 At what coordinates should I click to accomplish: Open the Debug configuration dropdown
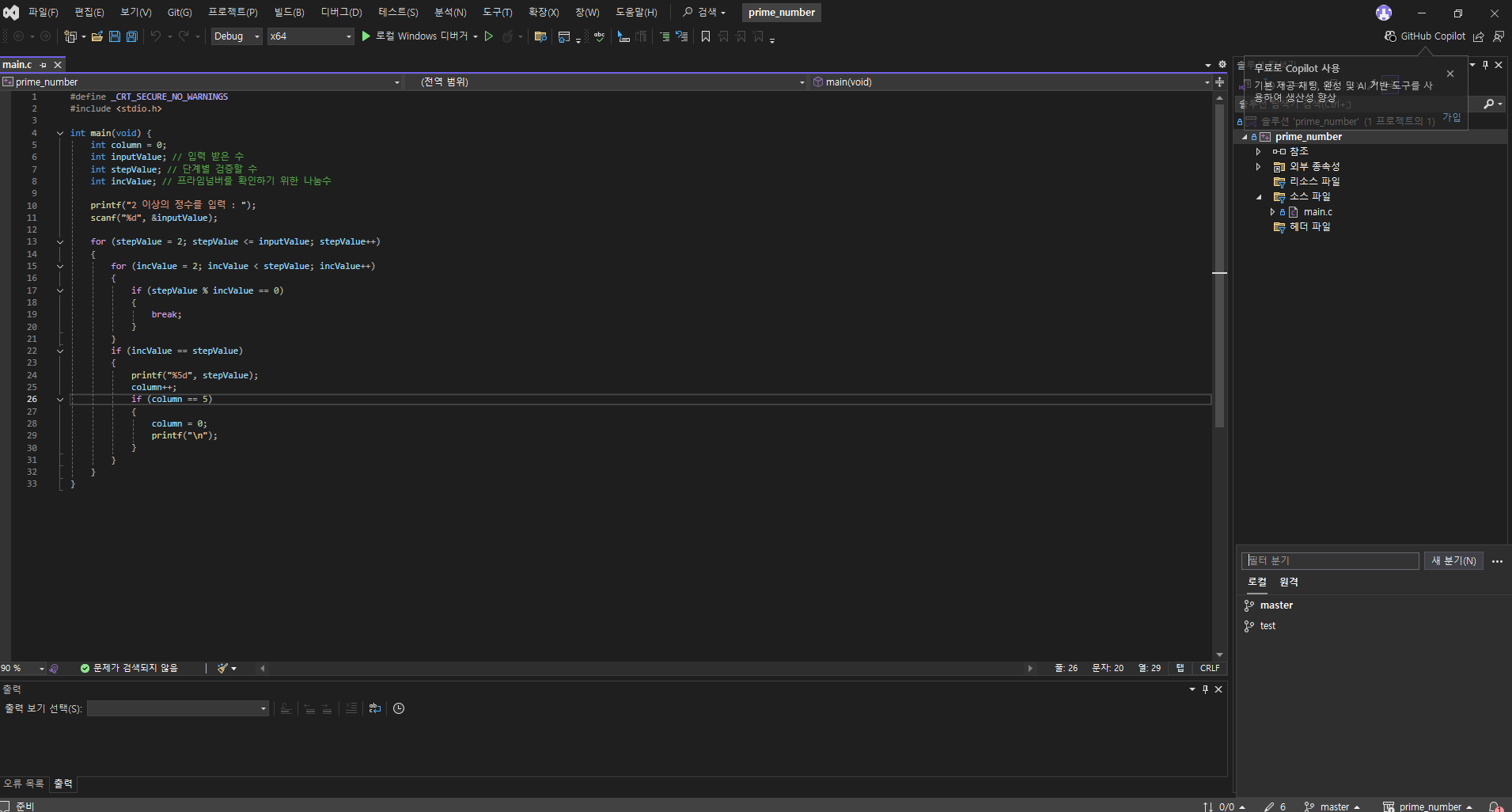[236, 36]
